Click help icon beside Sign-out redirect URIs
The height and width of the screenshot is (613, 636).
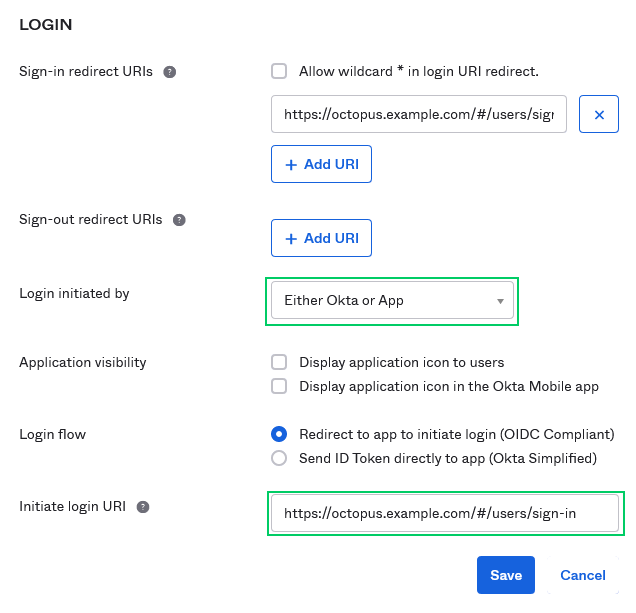(x=179, y=220)
